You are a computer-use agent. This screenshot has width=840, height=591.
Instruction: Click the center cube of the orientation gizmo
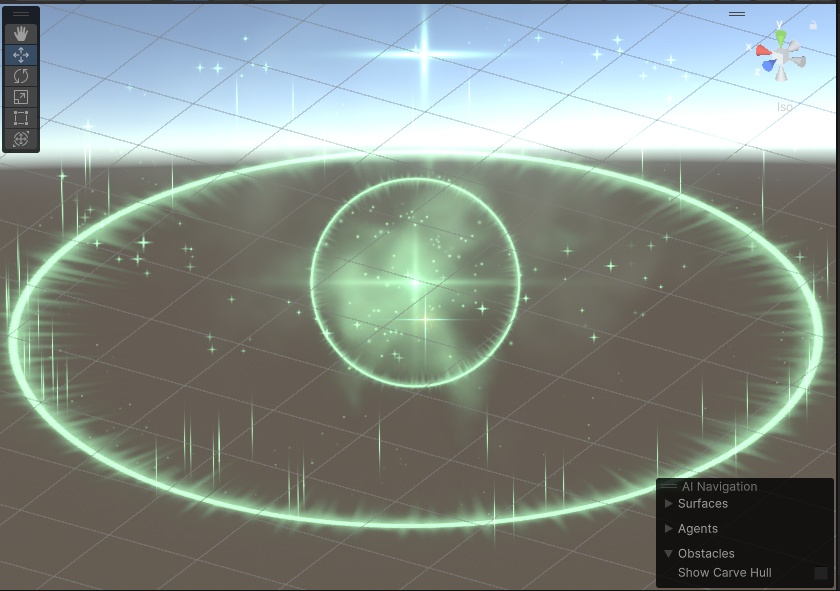[781, 54]
